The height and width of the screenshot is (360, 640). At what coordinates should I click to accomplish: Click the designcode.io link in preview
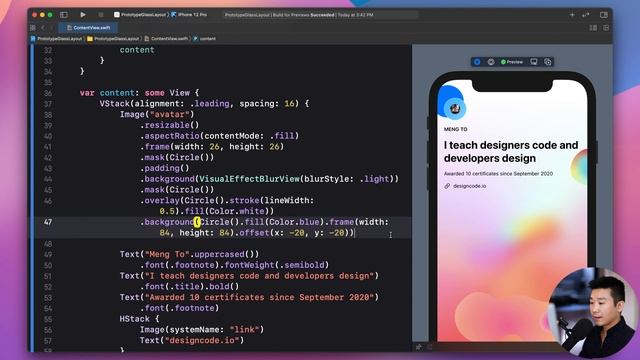coord(469,186)
